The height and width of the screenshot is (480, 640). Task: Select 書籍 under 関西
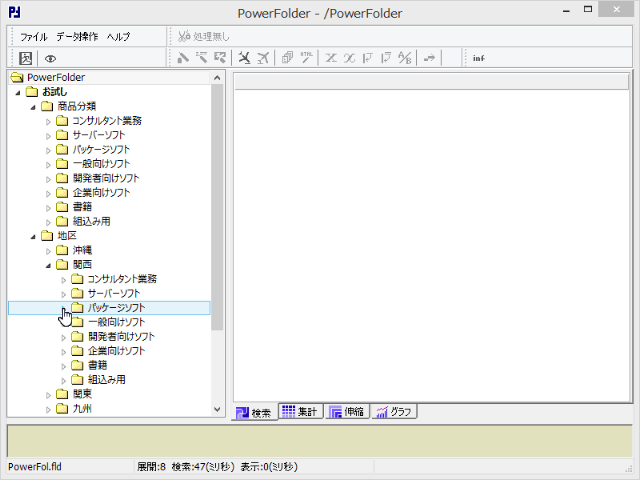[x=98, y=365]
